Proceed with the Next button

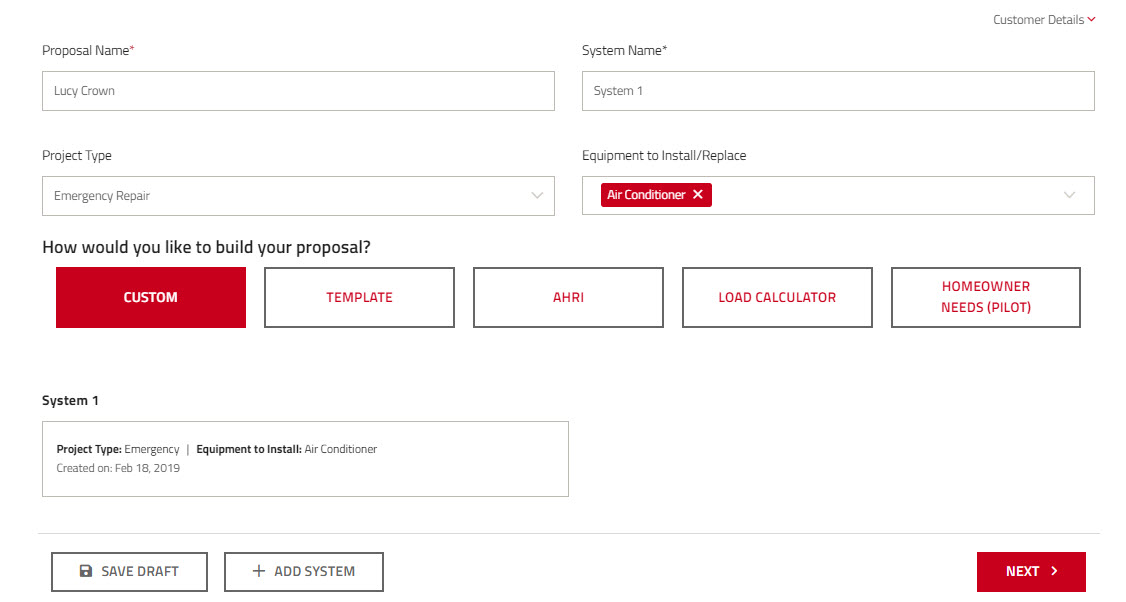click(1030, 571)
